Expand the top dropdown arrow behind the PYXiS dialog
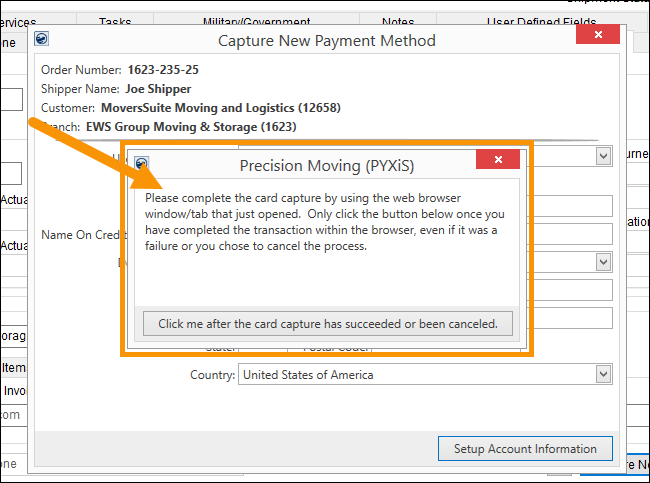The height and width of the screenshot is (483, 650). point(604,156)
